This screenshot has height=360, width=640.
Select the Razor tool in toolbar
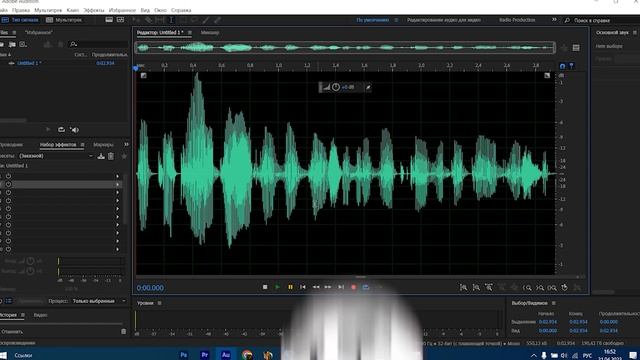tap(149, 20)
